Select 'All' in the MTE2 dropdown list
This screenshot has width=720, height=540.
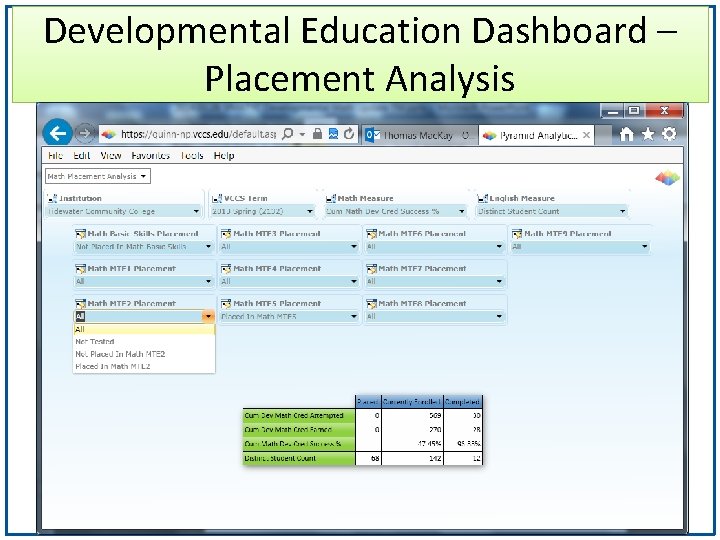coord(144,329)
